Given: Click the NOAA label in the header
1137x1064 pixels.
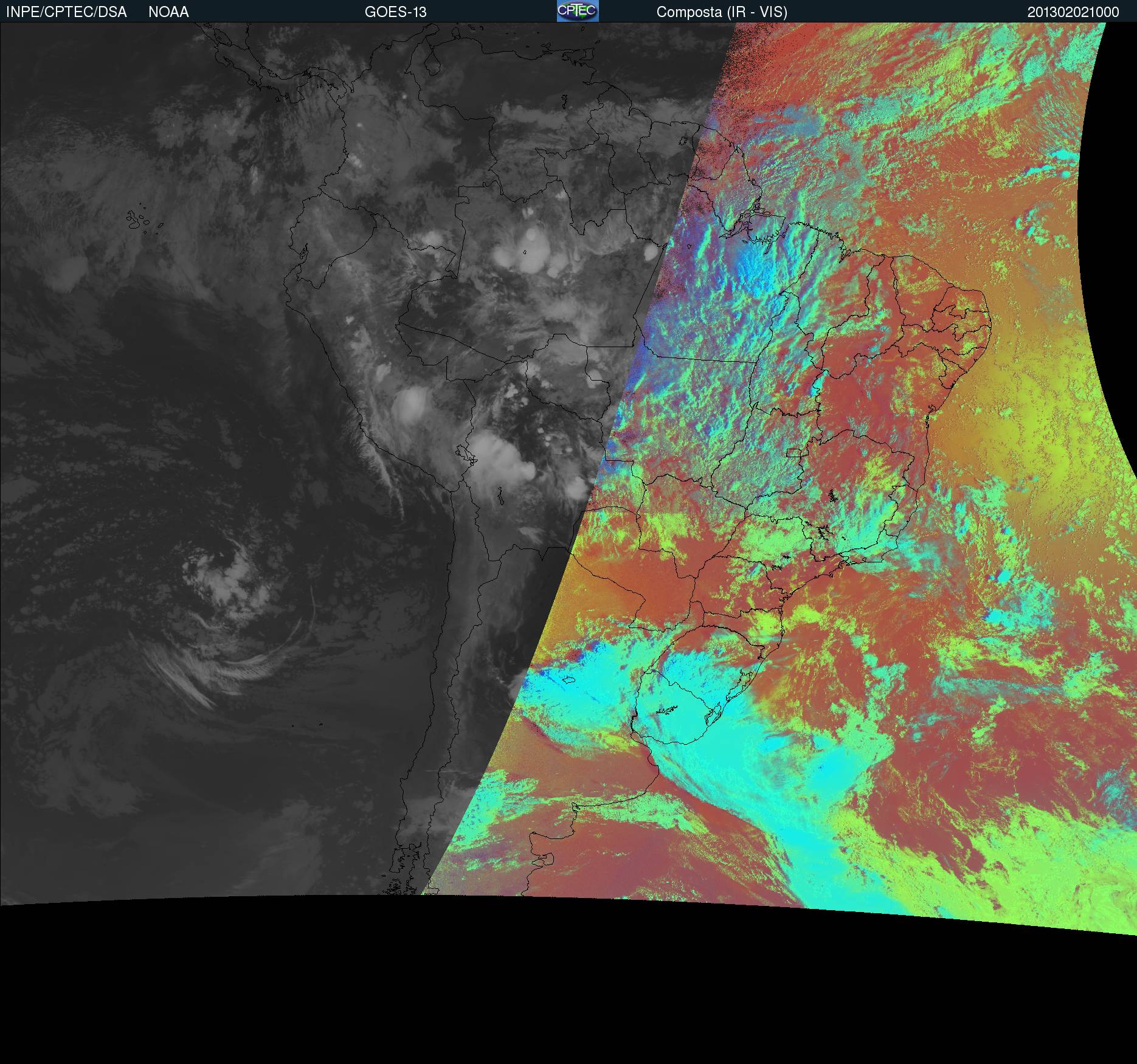Looking at the screenshot, I should 168,12.
